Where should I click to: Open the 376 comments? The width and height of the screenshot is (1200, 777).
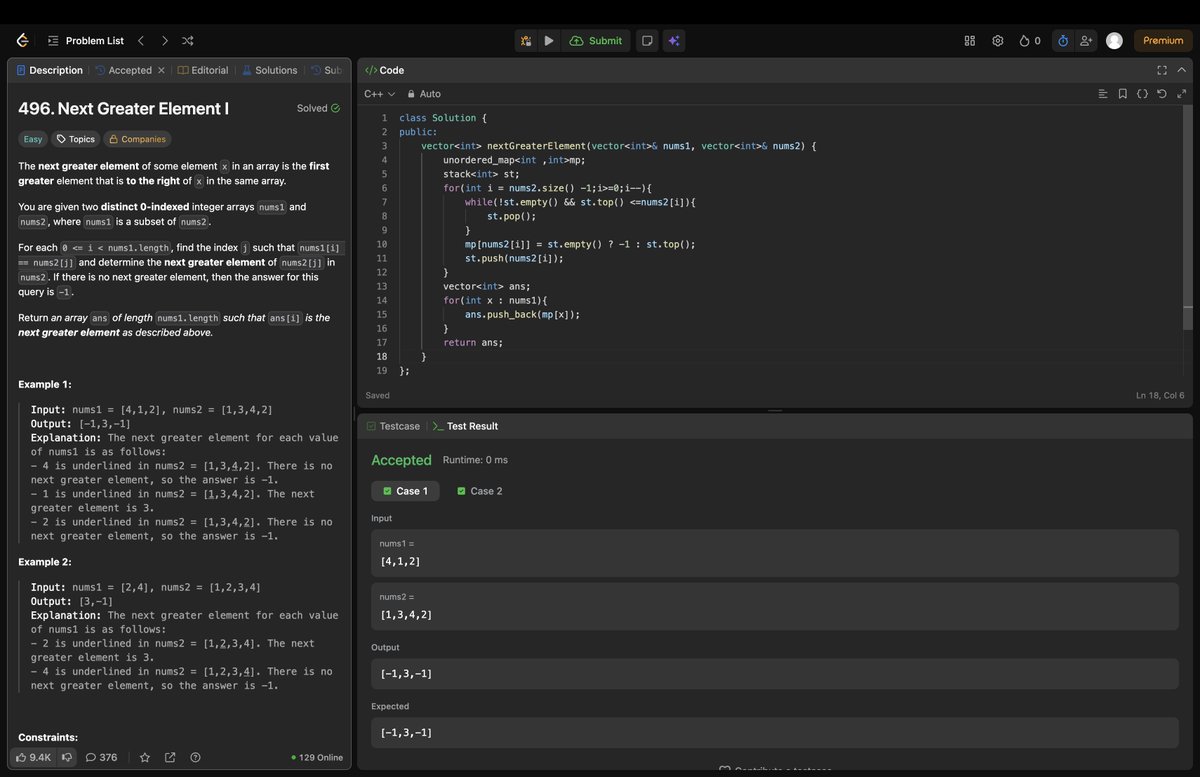point(101,757)
